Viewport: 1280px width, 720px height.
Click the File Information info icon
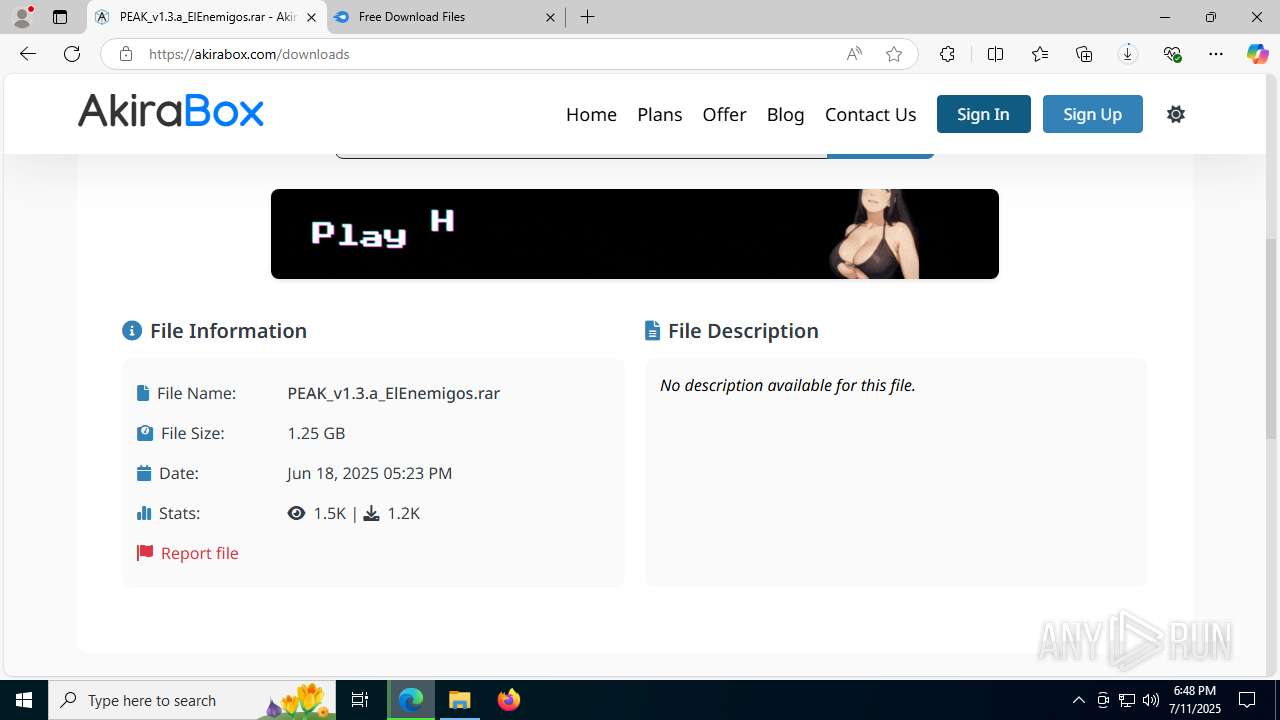click(132, 330)
